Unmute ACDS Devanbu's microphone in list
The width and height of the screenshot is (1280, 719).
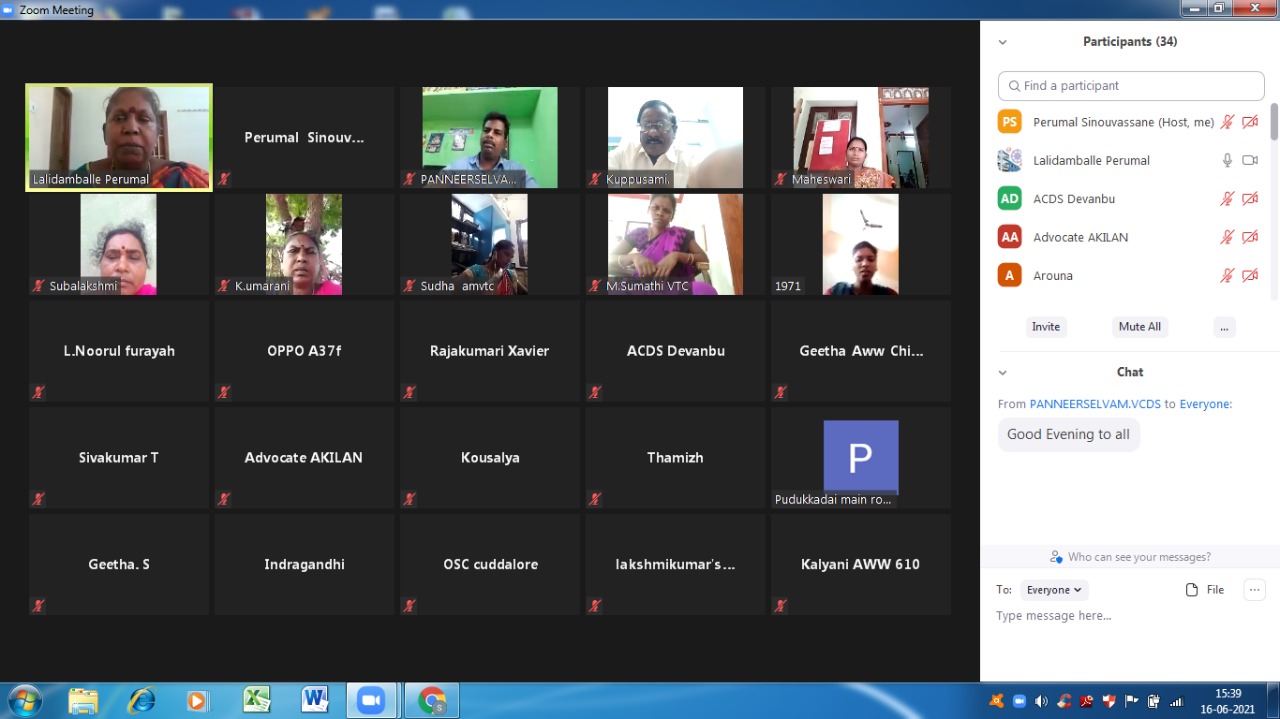click(x=1227, y=199)
